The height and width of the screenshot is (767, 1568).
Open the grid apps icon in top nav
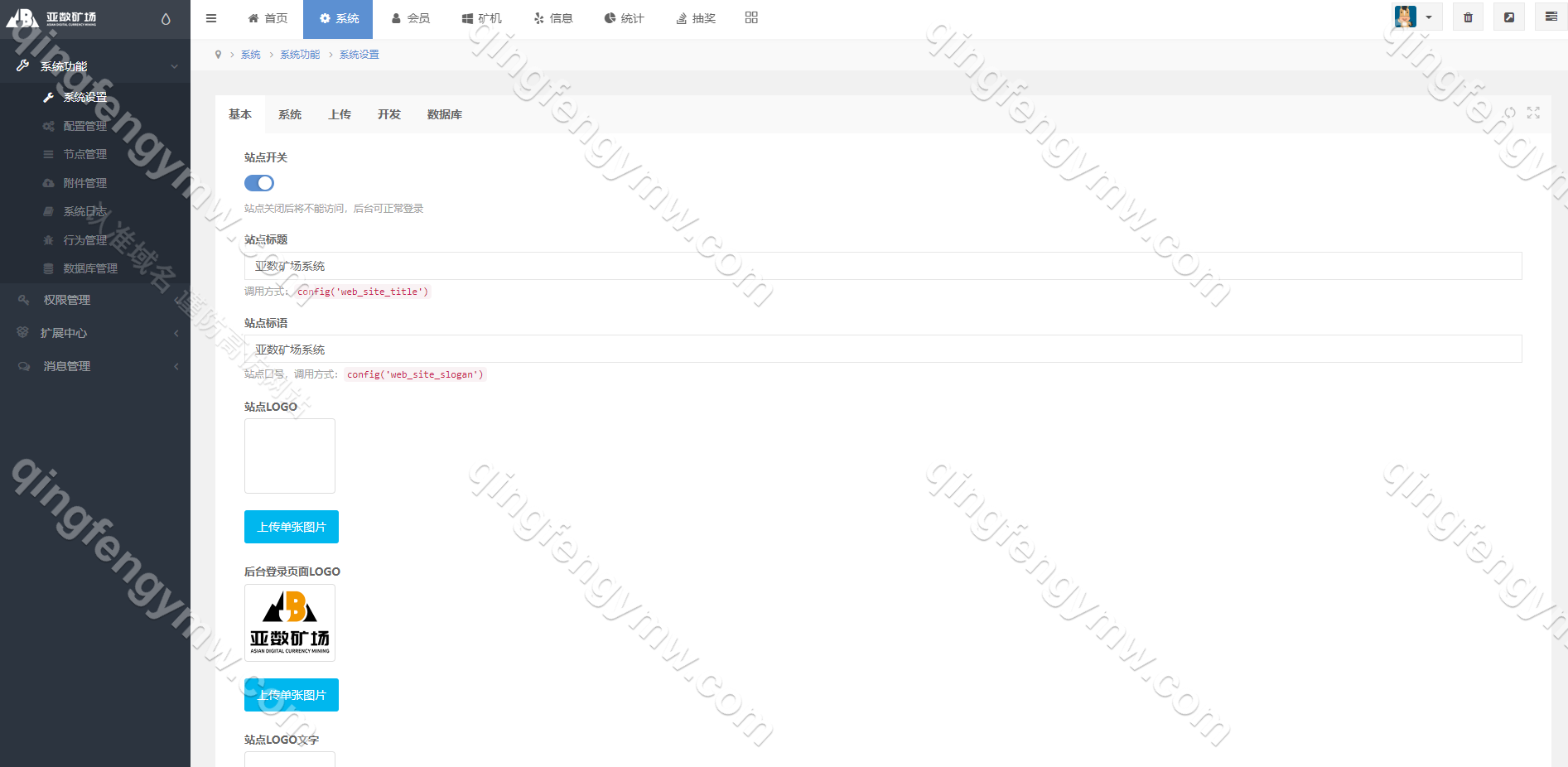(751, 17)
